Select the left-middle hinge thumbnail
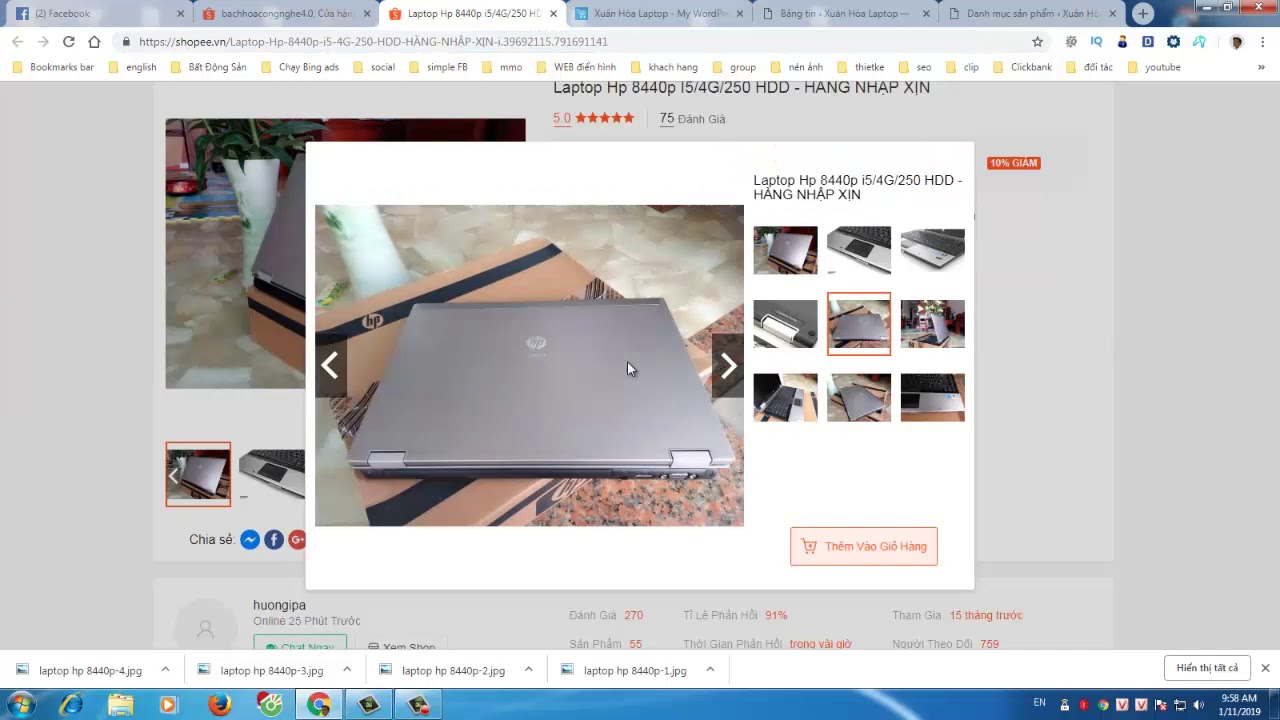Viewport: 1280px width, 720px height. [785, 324]
